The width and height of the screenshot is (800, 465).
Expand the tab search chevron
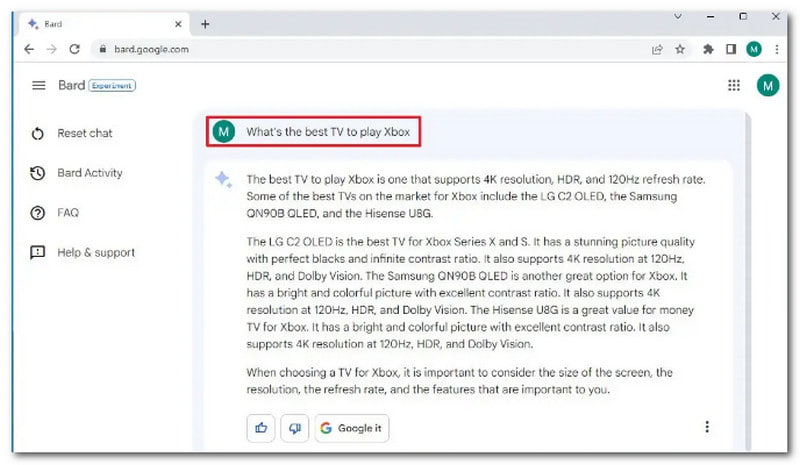tap(678, 16)
